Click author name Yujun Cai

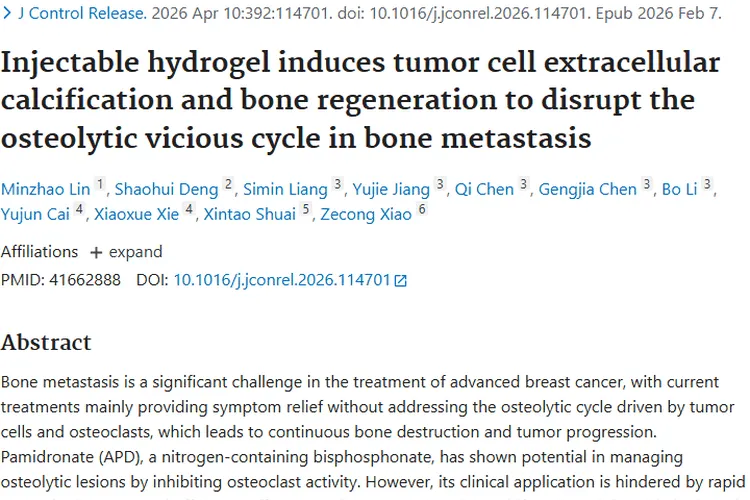pyautogui.click(x=36, y=214)
